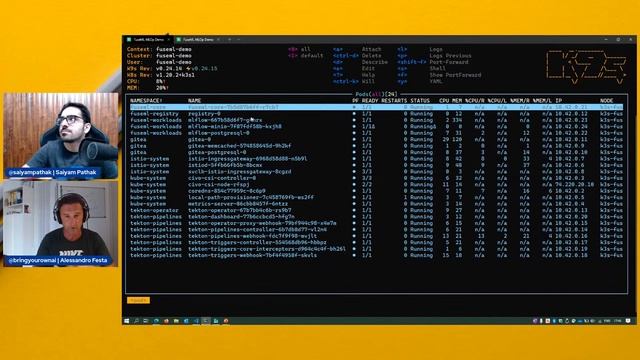The image size is (640, 360).
Task: Select the gitea-memcached pod row
Action: [x=376, y=146]
